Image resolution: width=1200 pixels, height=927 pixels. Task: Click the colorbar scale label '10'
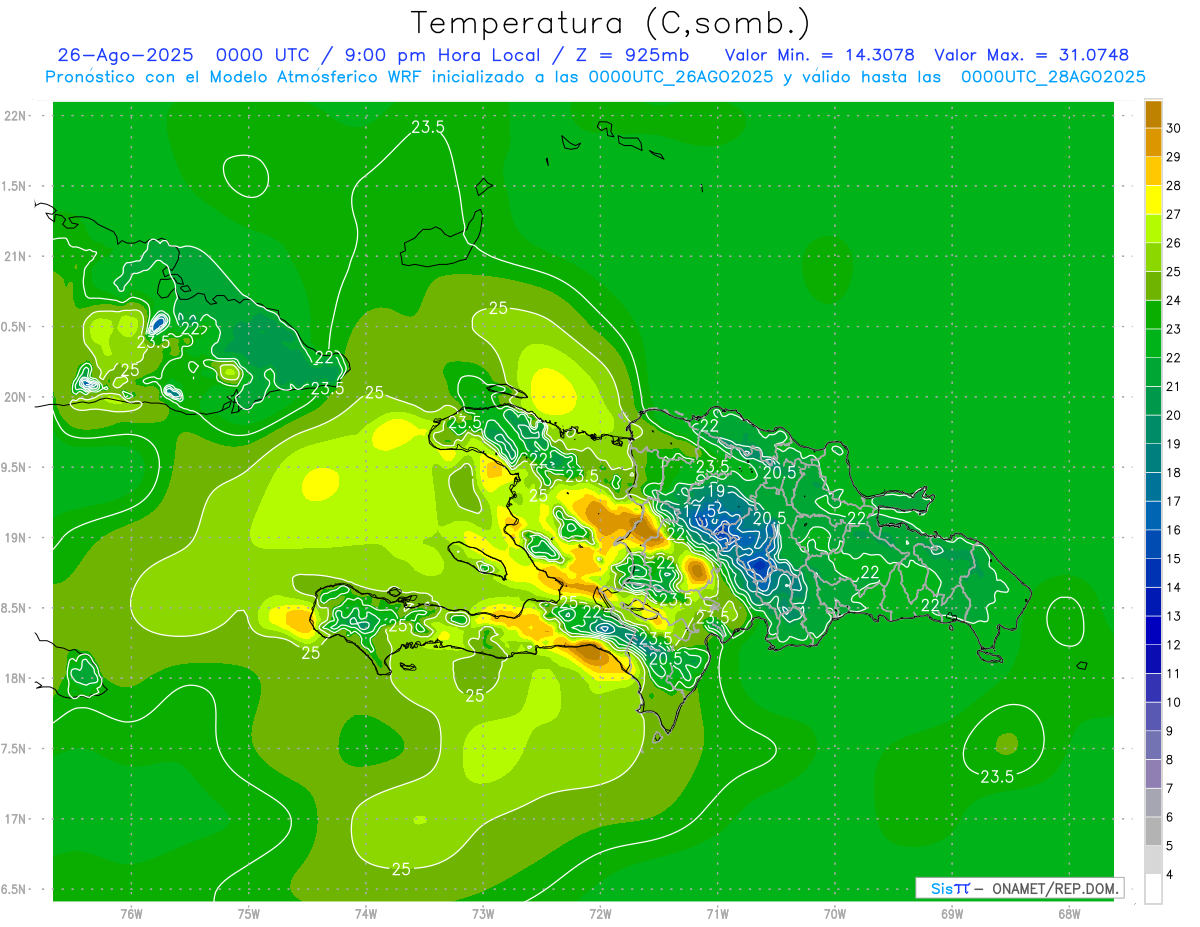1174,702
